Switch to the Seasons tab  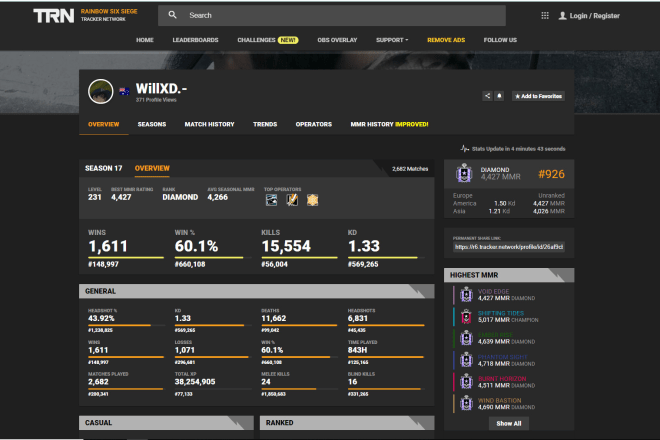[x=152, y=124]
